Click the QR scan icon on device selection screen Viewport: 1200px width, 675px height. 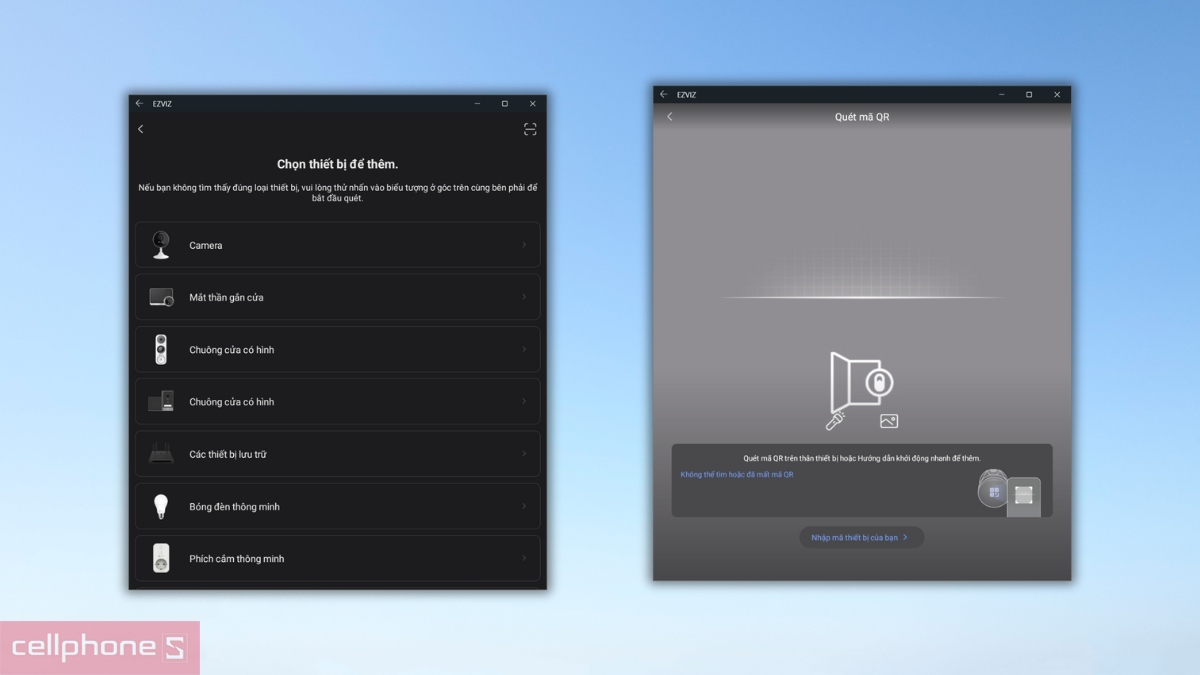530,129
